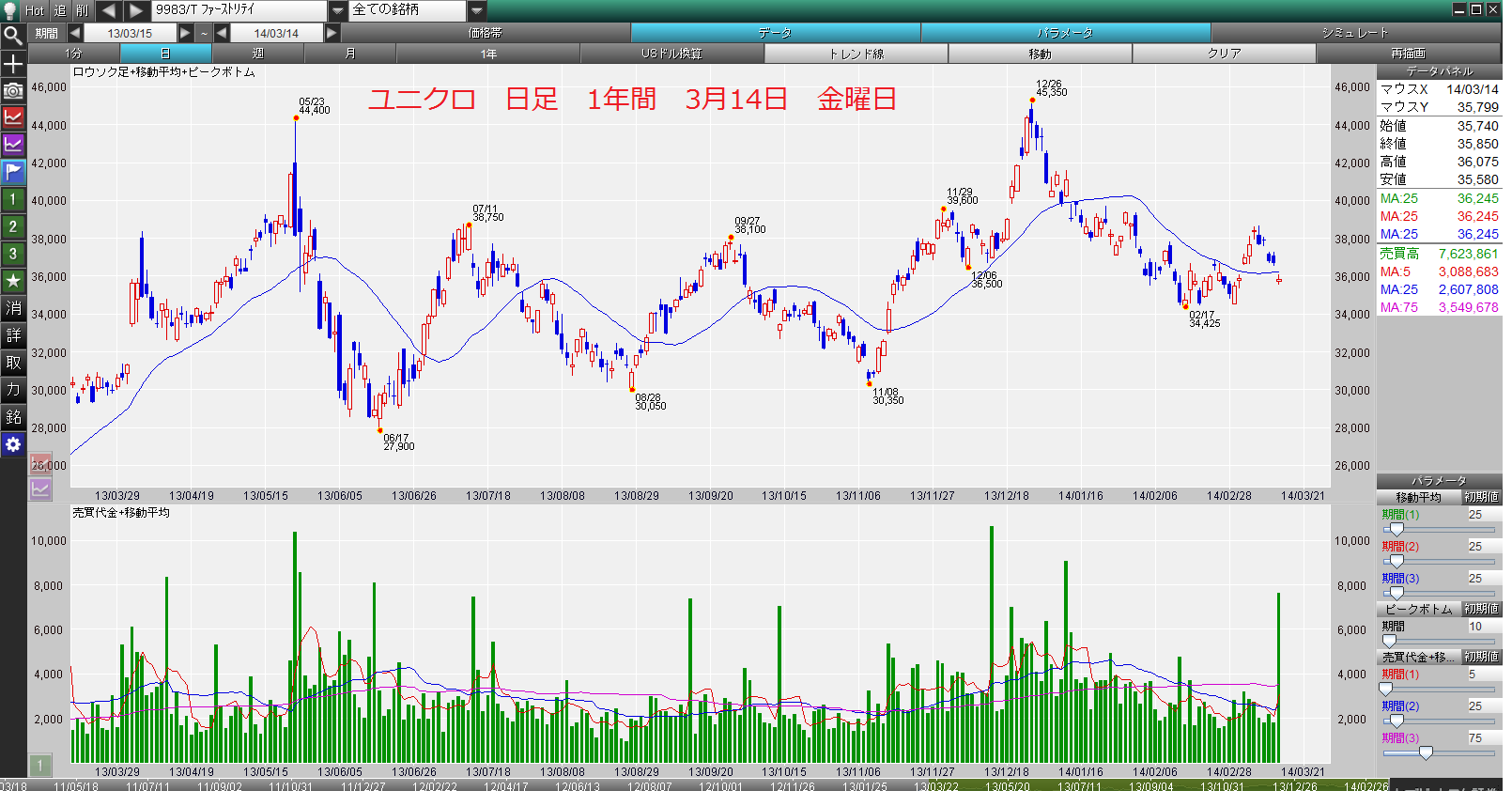The height and width of the screenshot is (791, 1512).
Task: Select the 1年 range
Action: click(x=488, y=54)
